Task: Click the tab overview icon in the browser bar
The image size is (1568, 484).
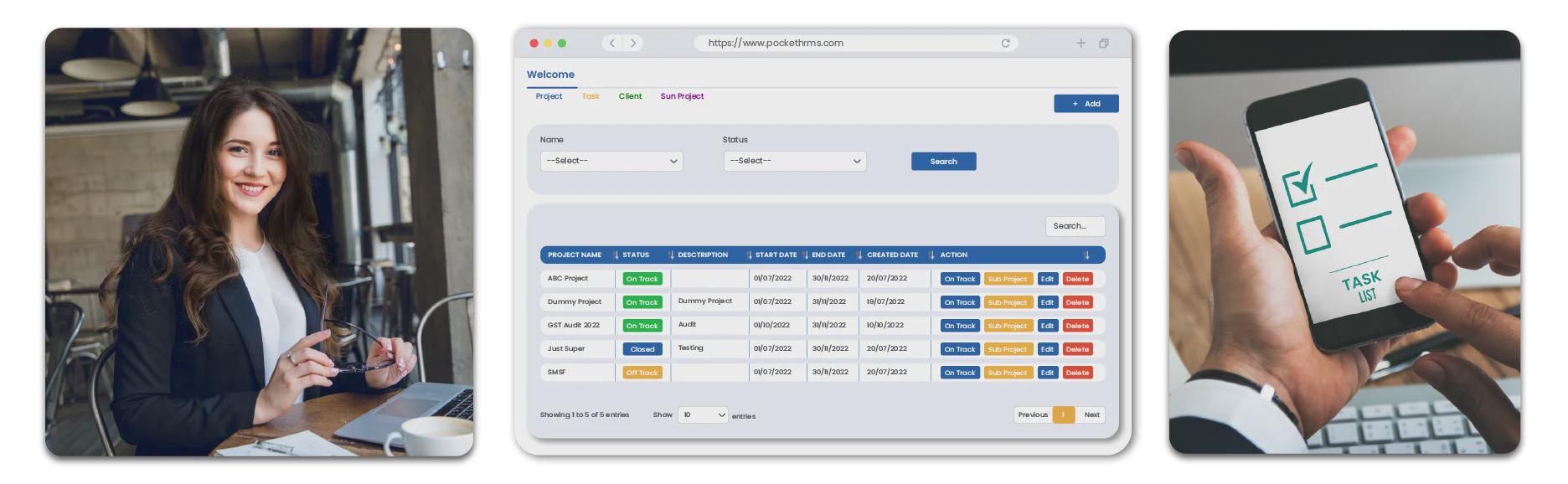Action: click(x=1104, y=44)
